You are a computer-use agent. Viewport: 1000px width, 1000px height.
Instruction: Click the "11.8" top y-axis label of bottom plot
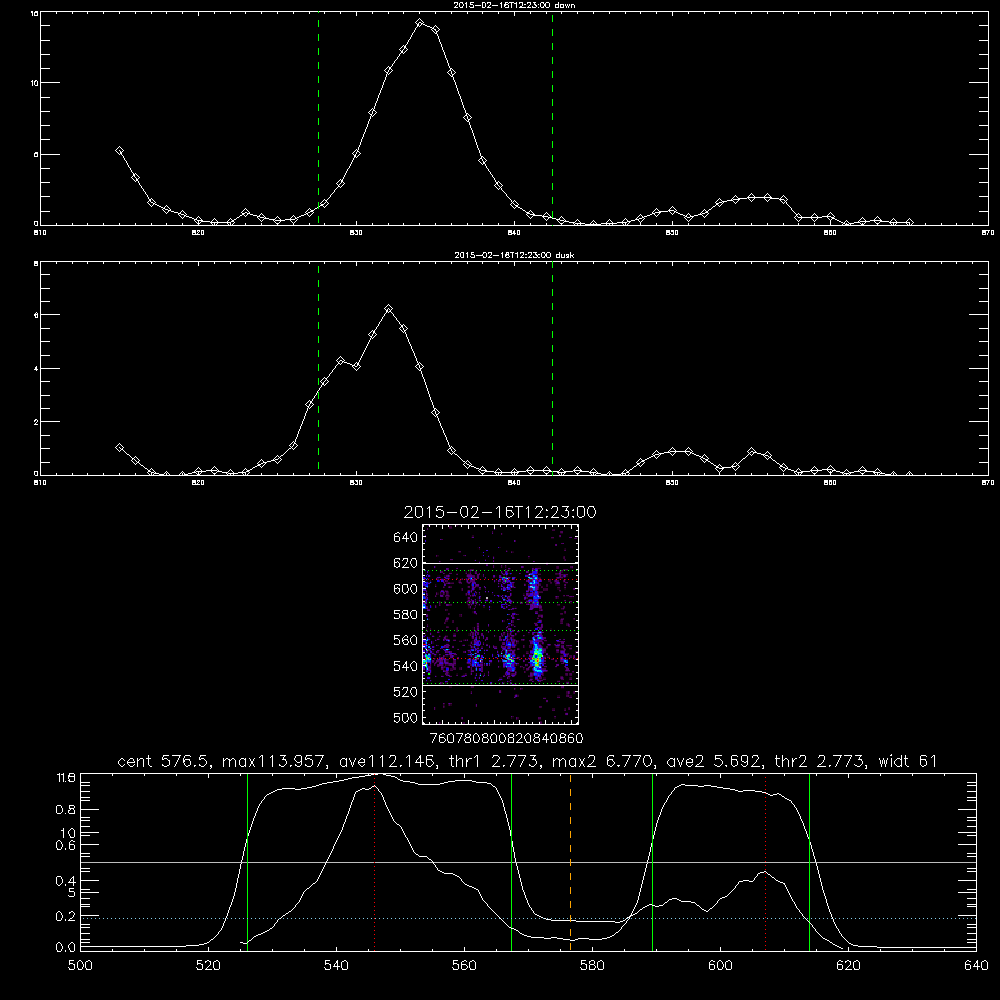(x=66, y=778)
